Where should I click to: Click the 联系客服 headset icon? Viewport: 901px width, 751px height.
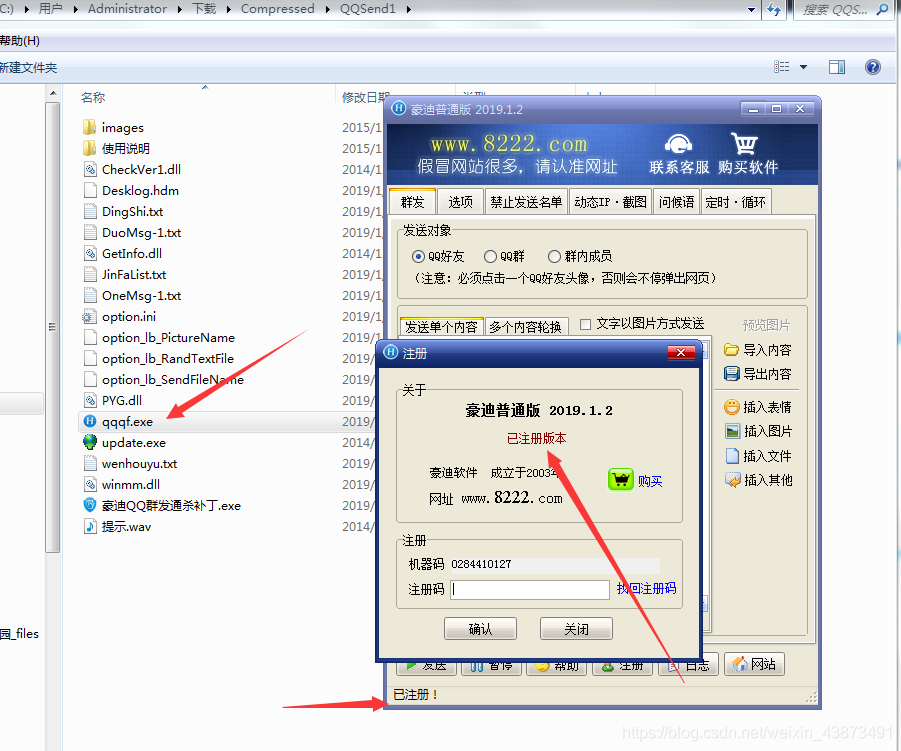[x=679, y=143]
